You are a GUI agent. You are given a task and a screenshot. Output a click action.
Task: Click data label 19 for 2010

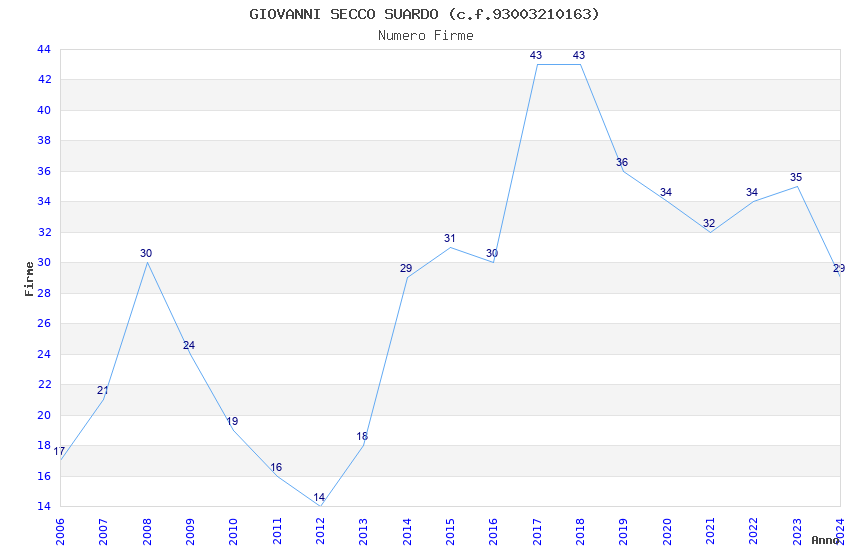232,421
